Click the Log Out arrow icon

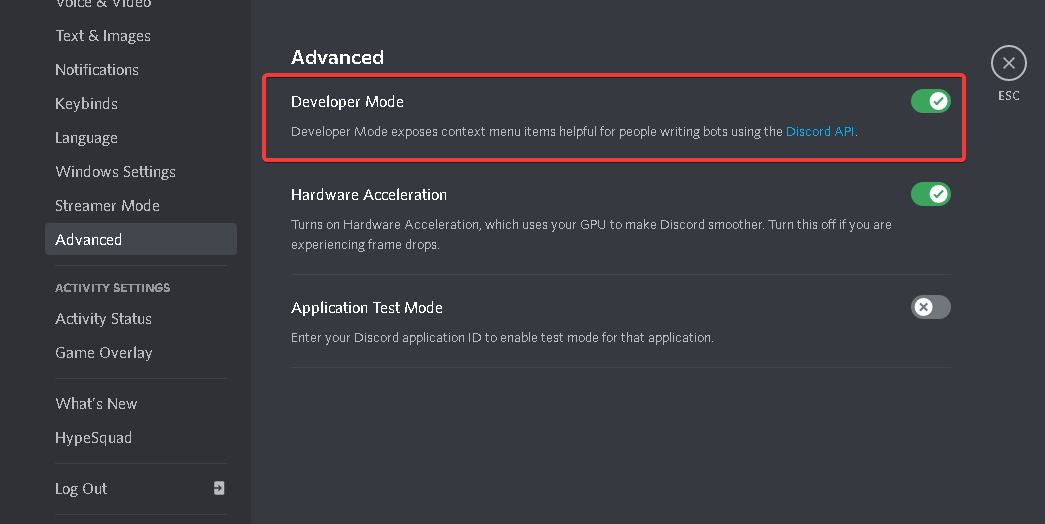pos(219,488)
